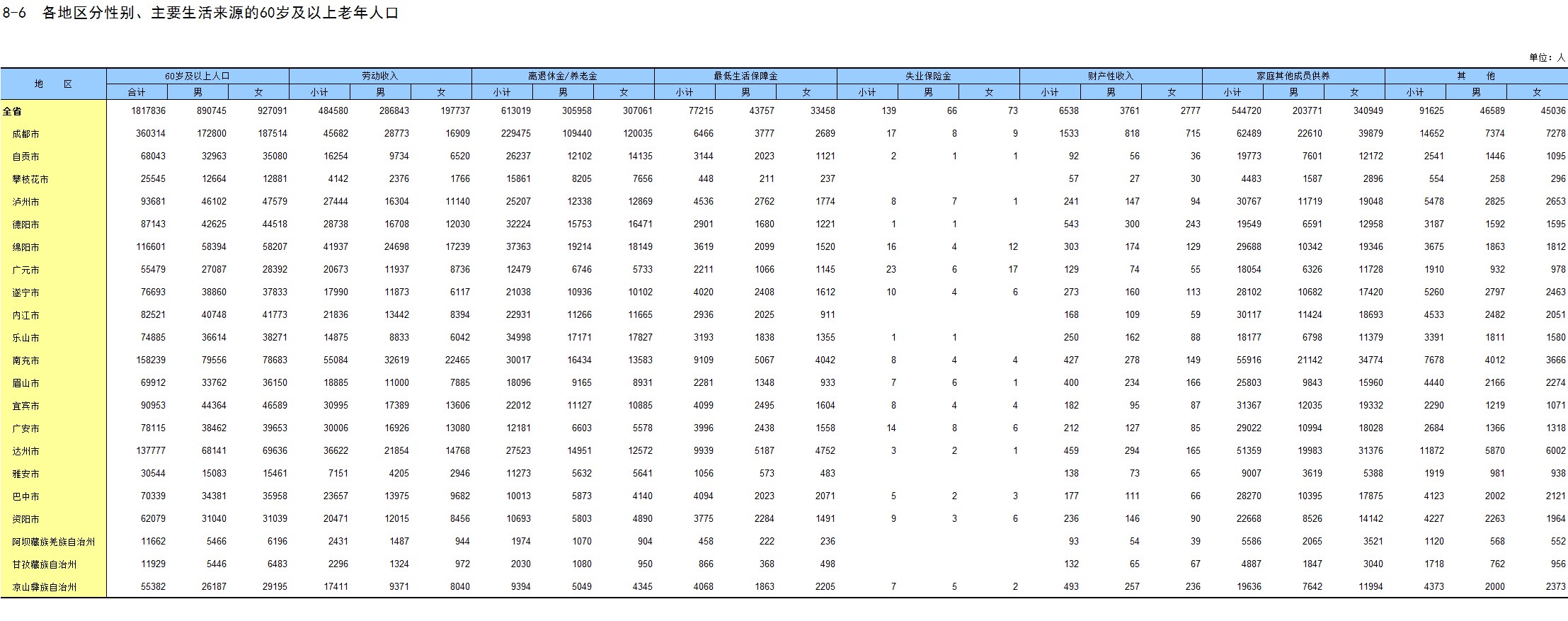Click the cell with value 927091

pyautogui.click(x=273, y=111)
